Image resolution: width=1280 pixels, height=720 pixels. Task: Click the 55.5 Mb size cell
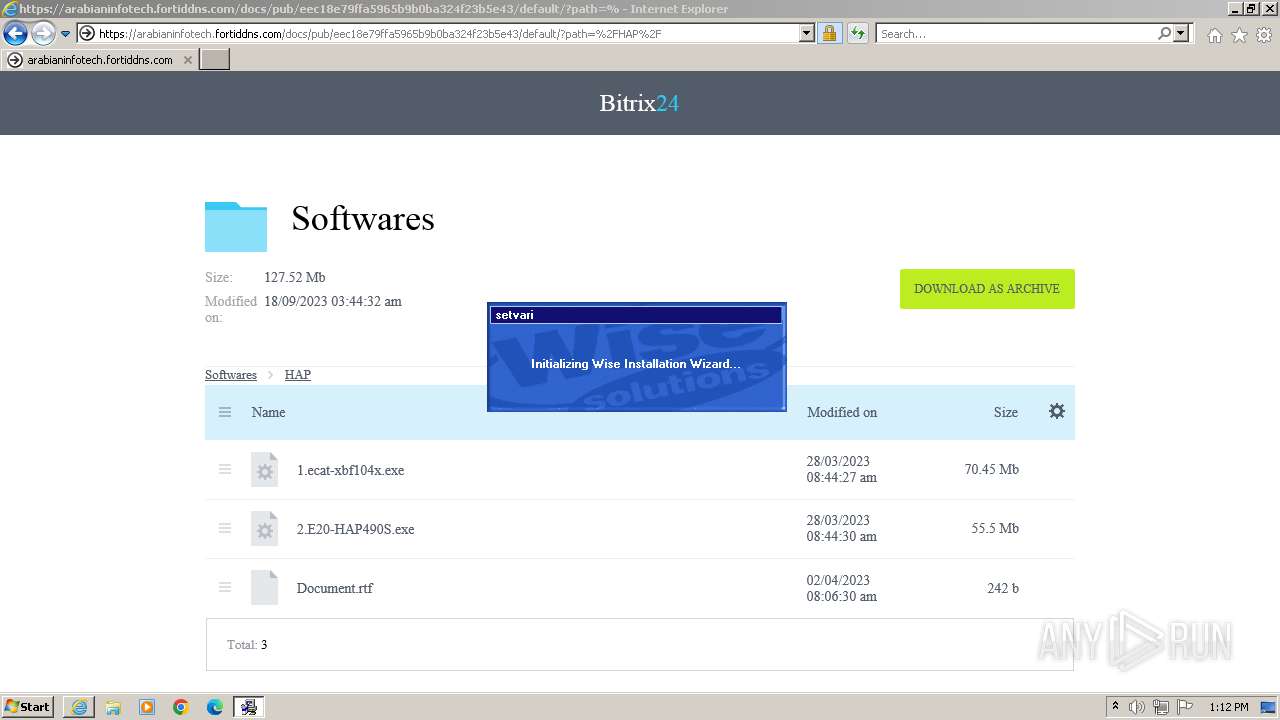tap(995, 528)
